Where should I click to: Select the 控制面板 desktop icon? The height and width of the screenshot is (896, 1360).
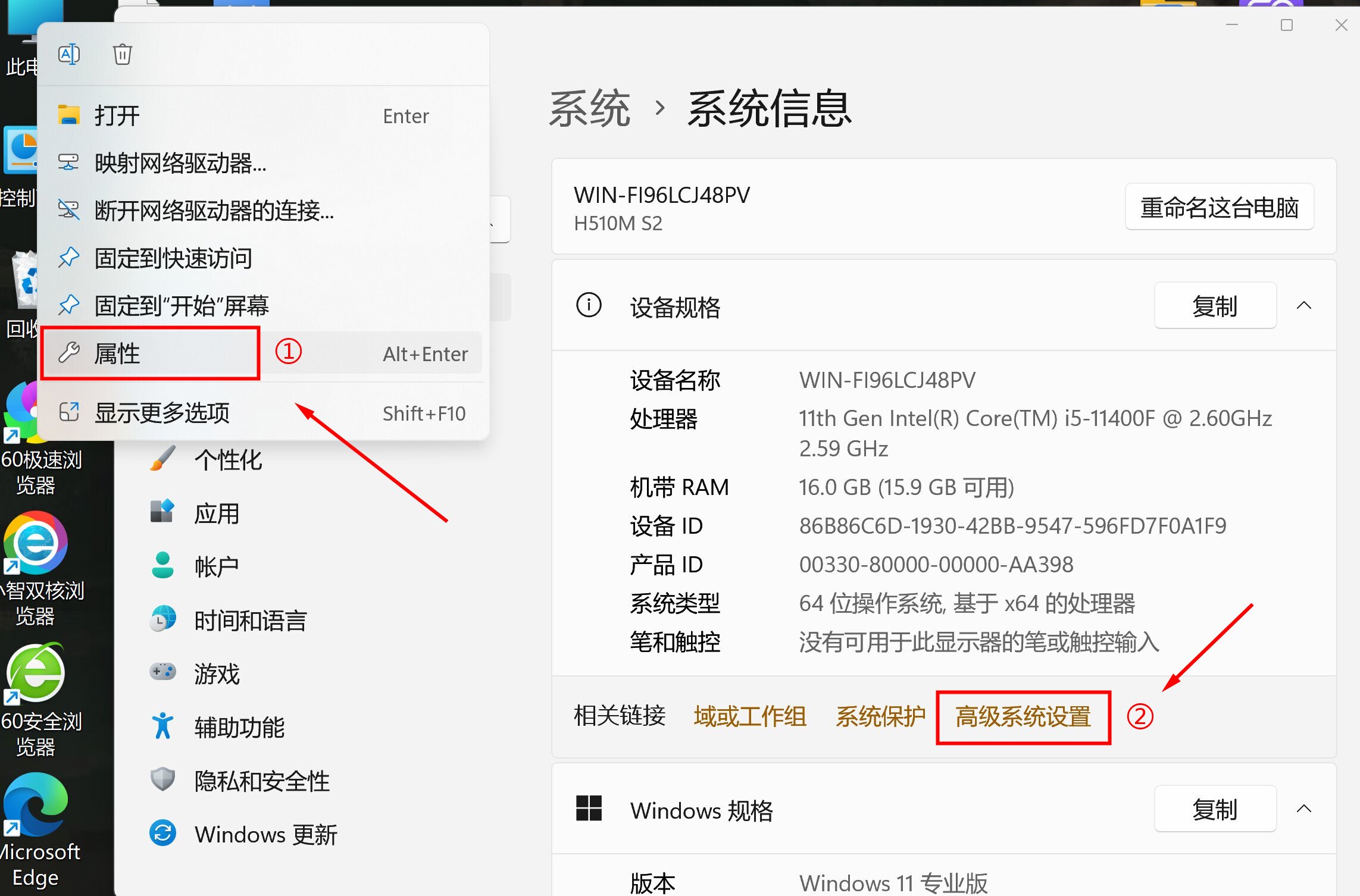pos(19,167)
